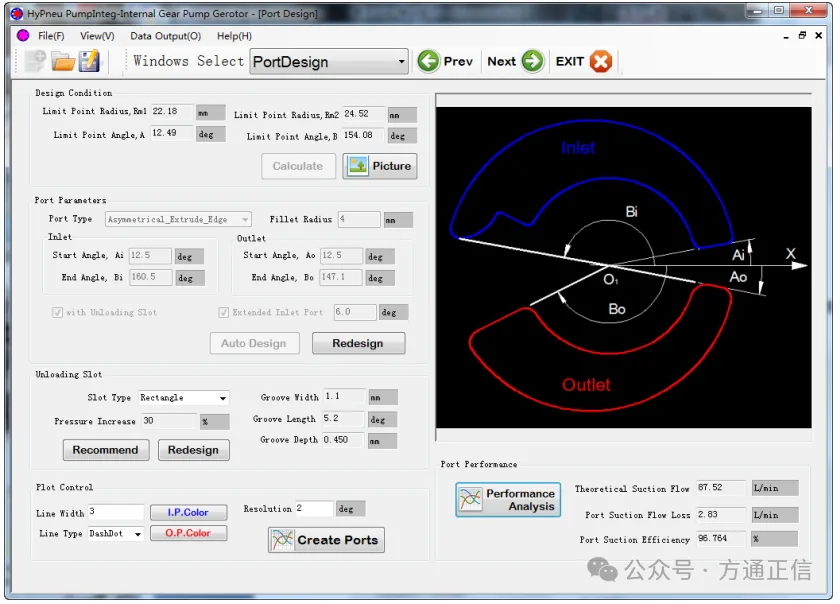Open the View(V) menu

[x=97, y=36]
